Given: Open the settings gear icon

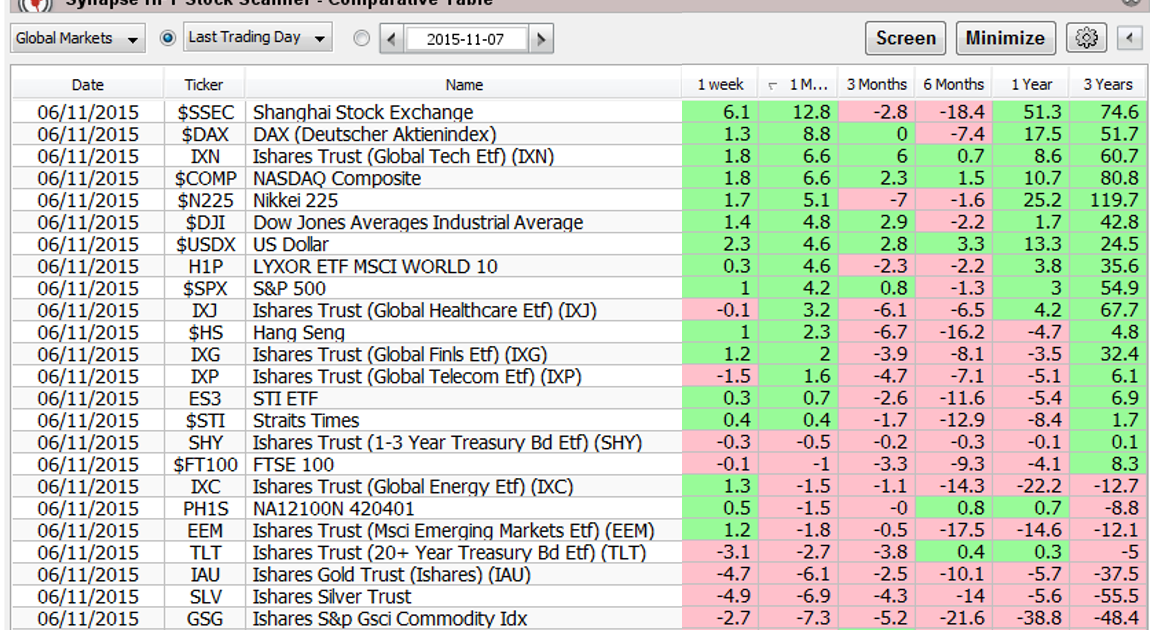Looking at the screenshot, I should coord(1087,39).
